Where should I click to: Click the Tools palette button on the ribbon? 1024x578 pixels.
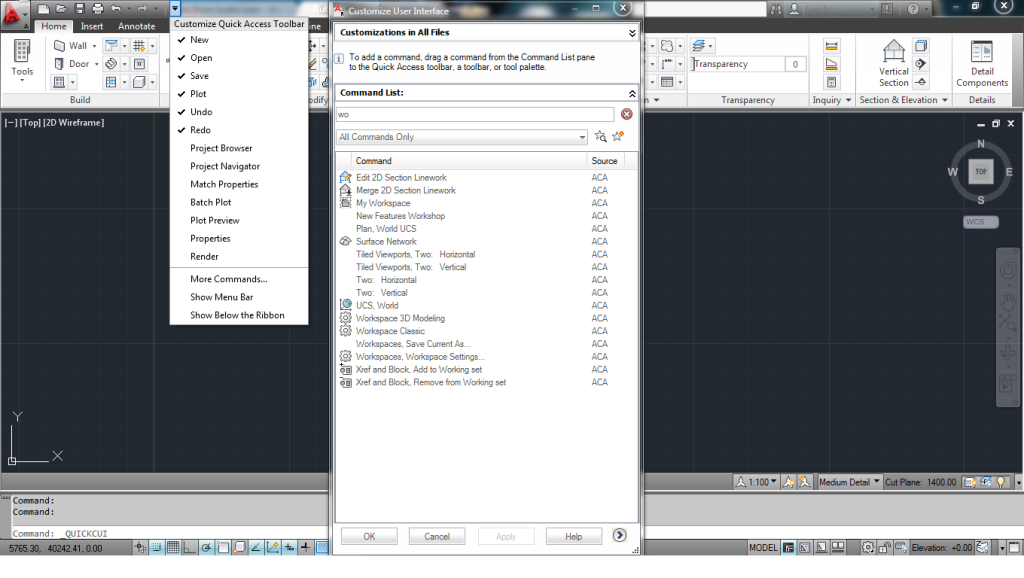tap(22, 60)
